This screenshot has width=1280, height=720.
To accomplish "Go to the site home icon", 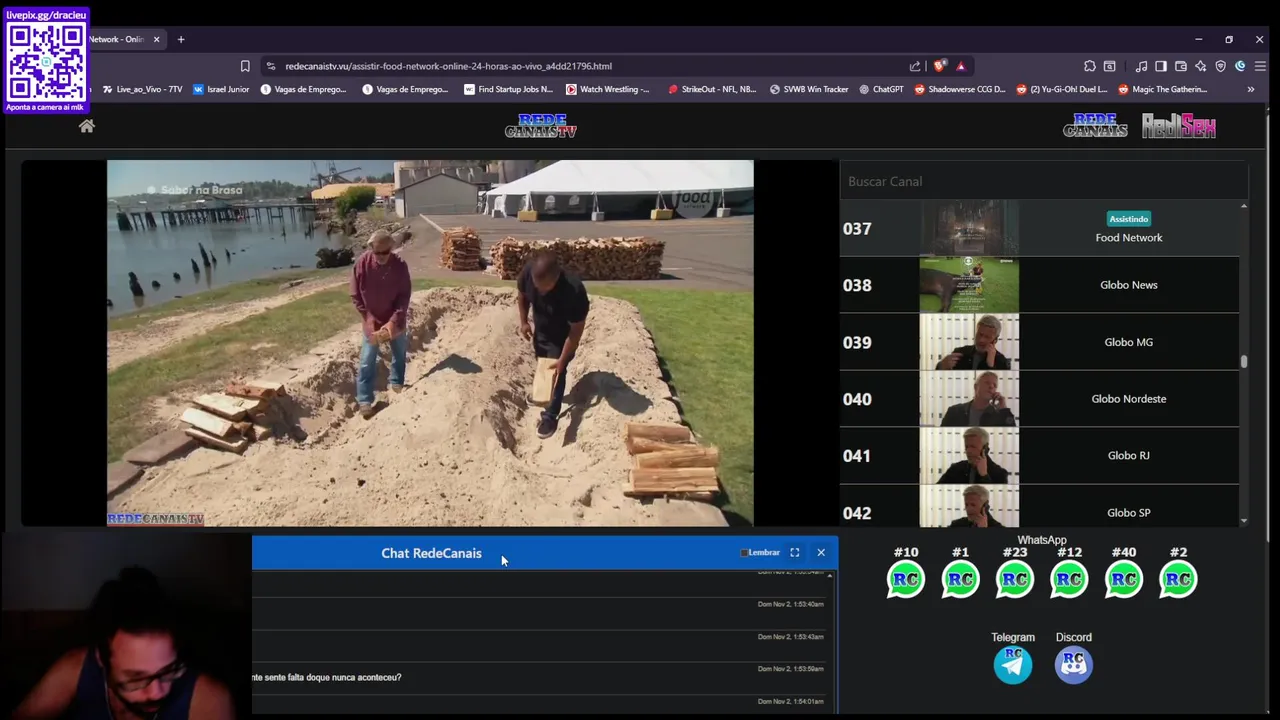I will [87, 126].
